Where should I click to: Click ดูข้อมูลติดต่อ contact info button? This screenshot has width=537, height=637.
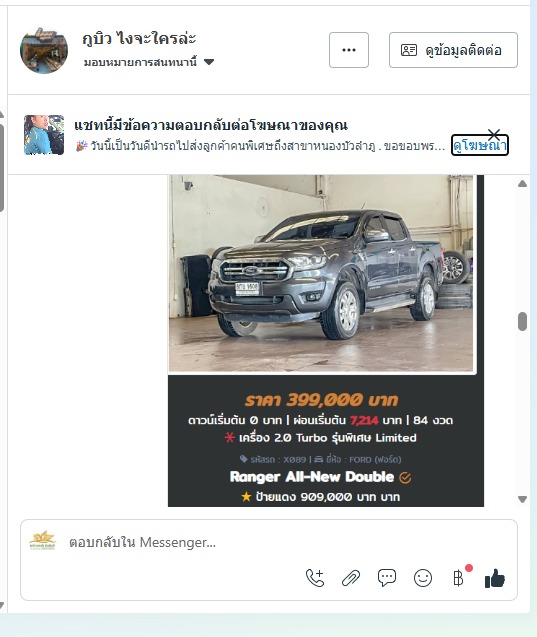pyautogui.click(x=453, y=50)
